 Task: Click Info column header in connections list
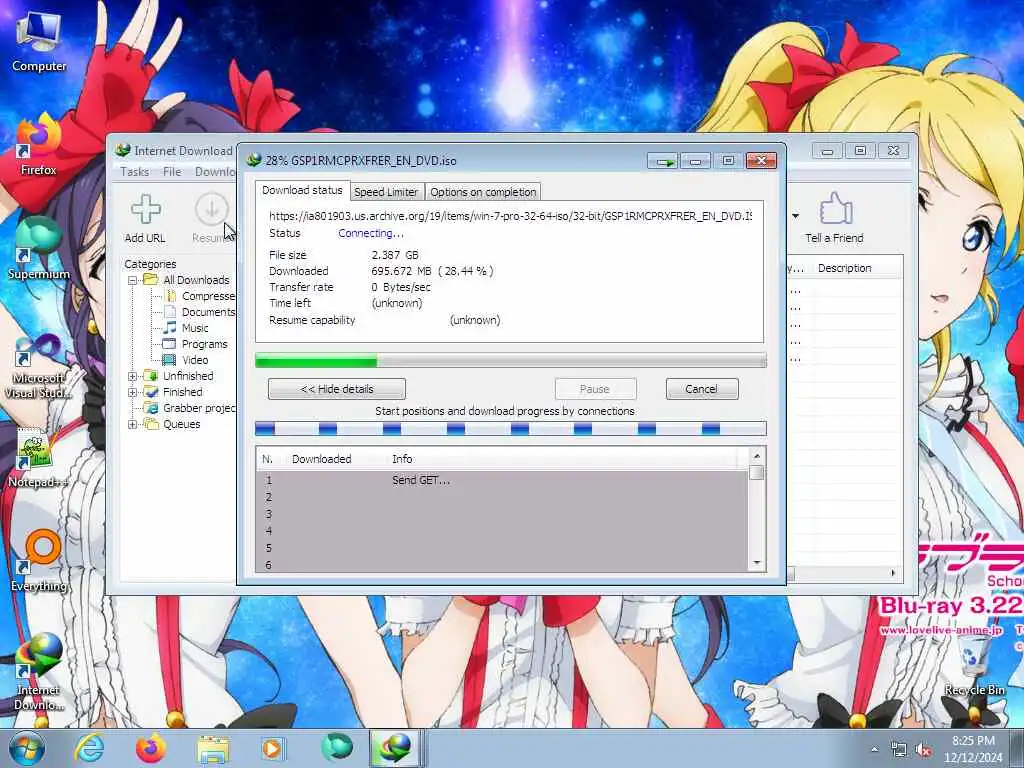click(x=402, y=459)
